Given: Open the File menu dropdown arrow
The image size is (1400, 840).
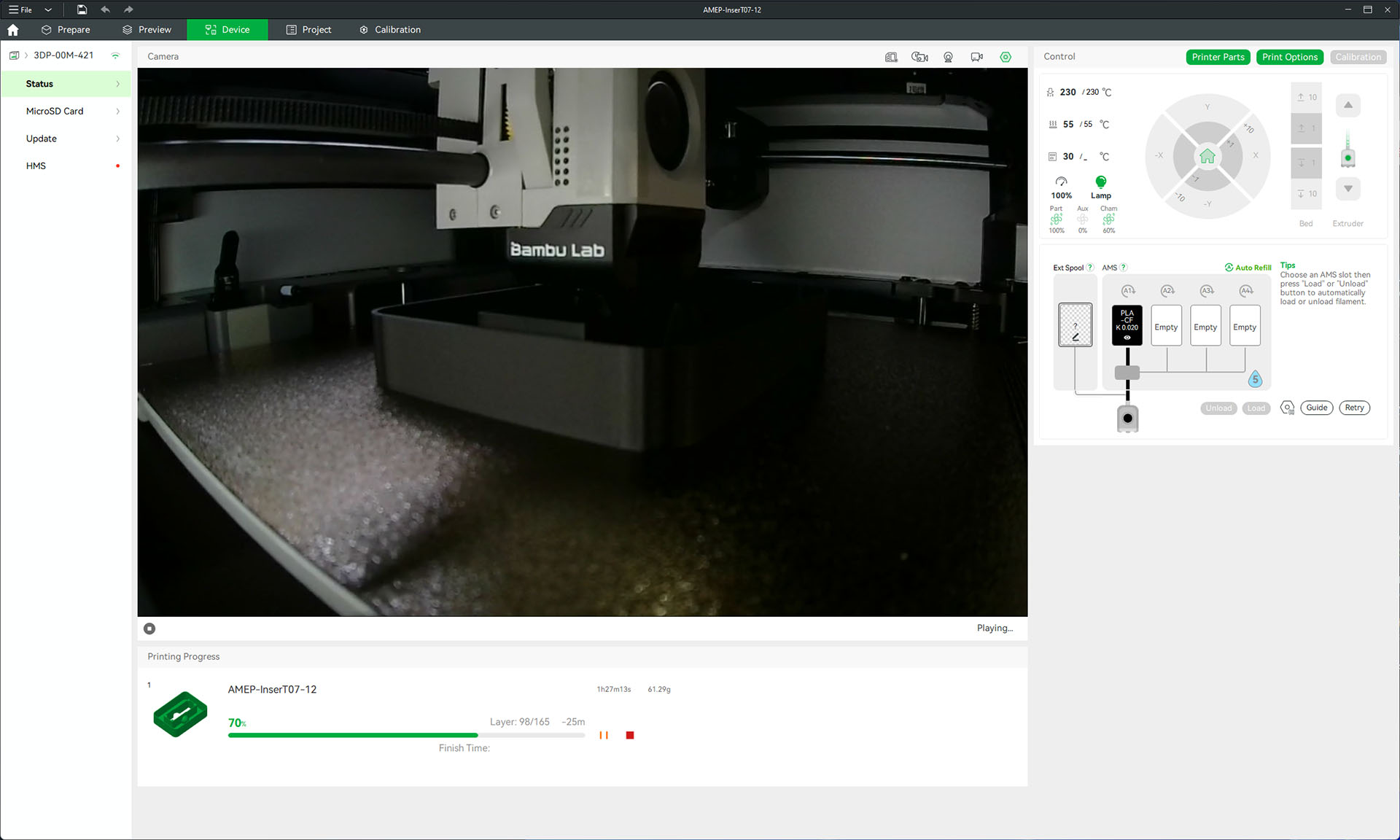Looking at the screenshot, I should (x=48, y=9).
